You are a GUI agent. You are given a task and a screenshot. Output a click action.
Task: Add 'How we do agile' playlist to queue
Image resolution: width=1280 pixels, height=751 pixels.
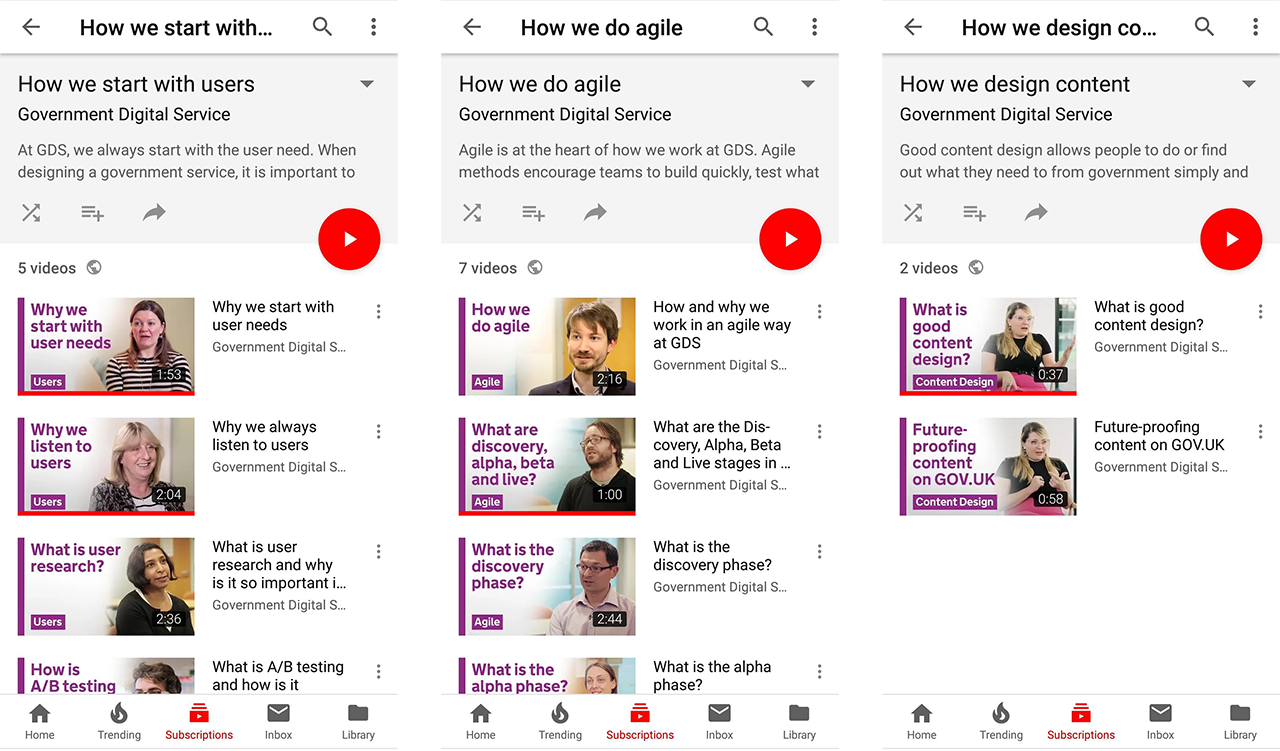[533, 212]
